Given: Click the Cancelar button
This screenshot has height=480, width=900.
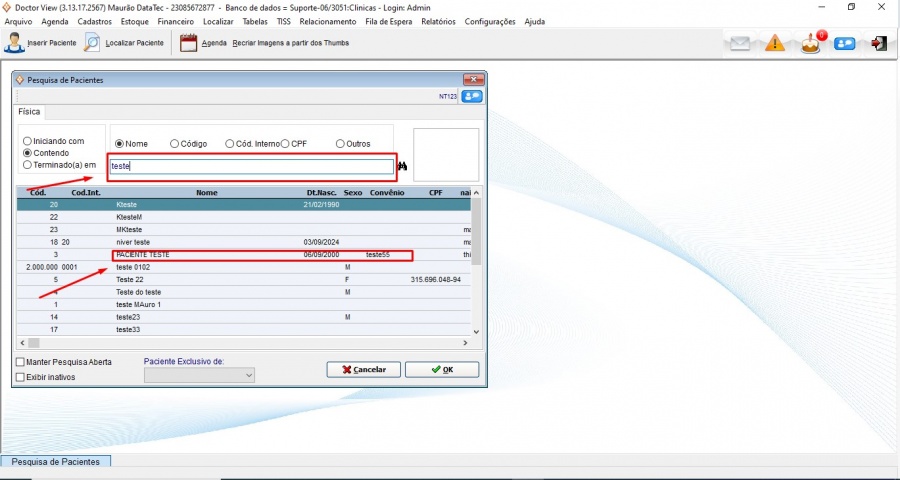Looking at the screenshot, I should [364, 369].
